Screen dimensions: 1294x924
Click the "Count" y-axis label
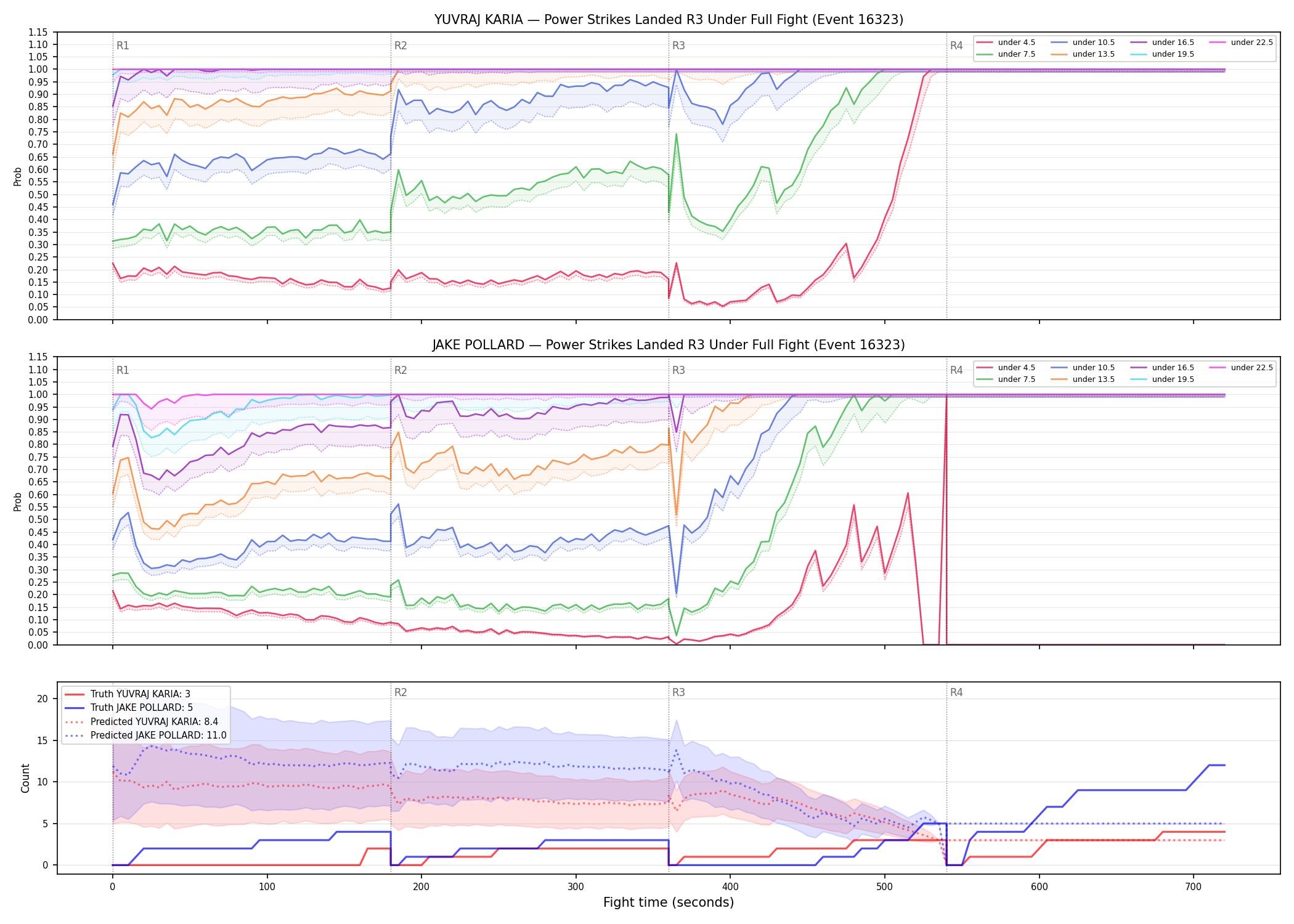(25, 778)
